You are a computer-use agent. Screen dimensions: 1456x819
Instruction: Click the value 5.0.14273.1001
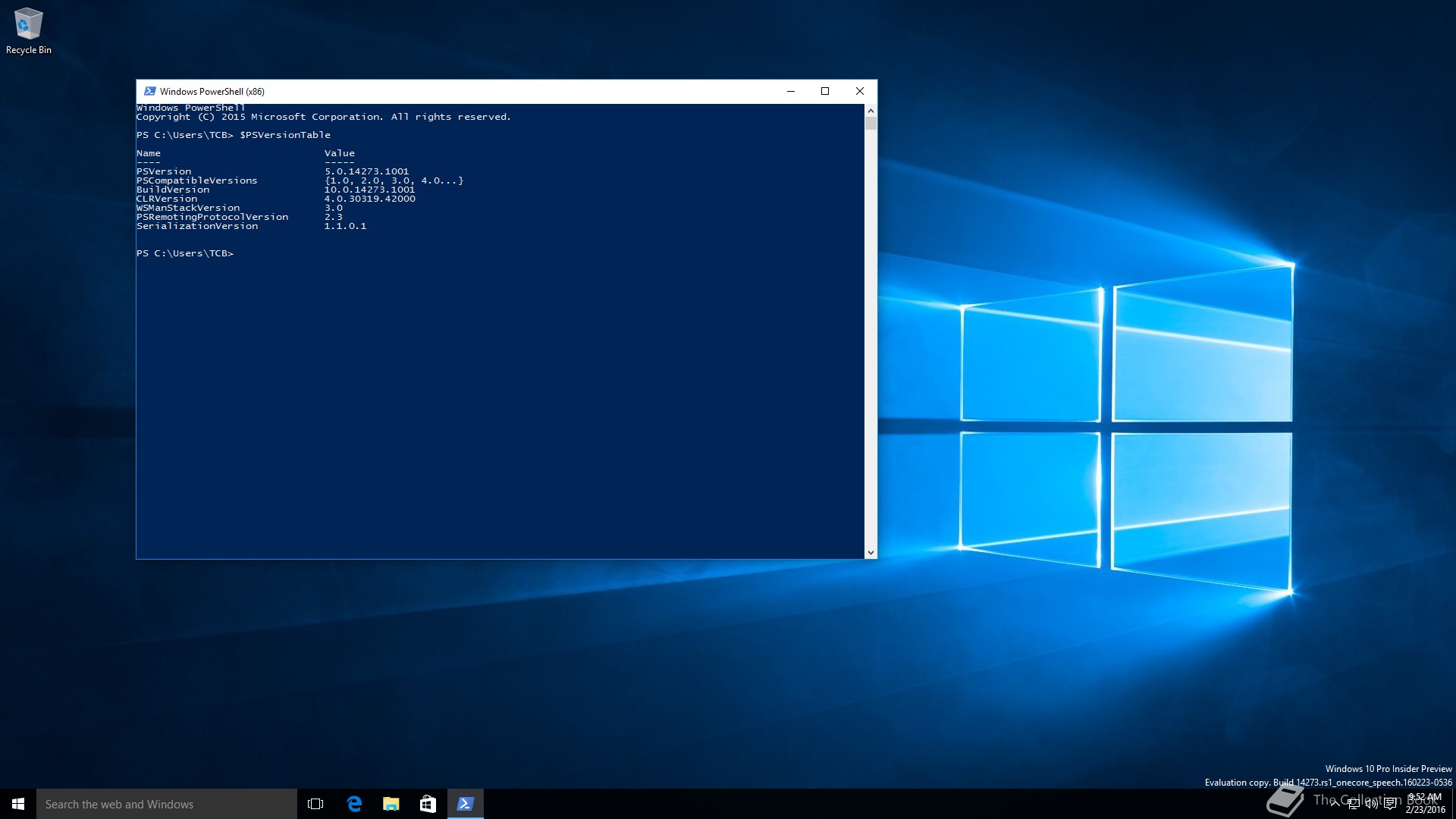(x=366, y=171)
